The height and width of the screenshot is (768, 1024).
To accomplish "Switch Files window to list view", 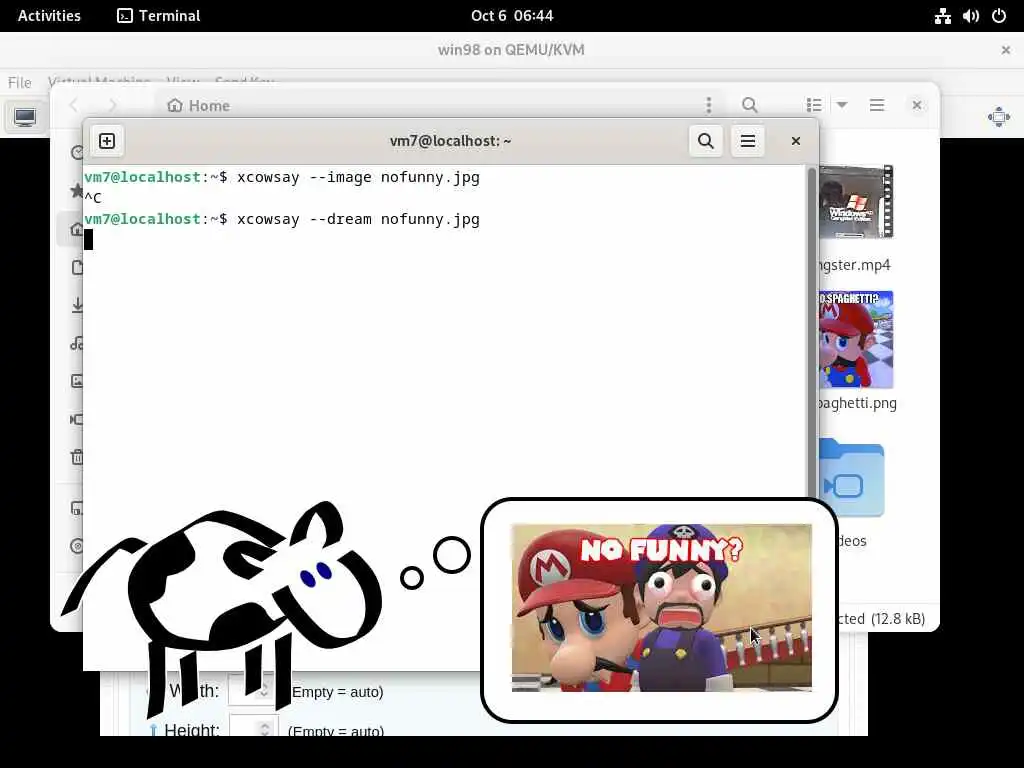I will point(814,105).
